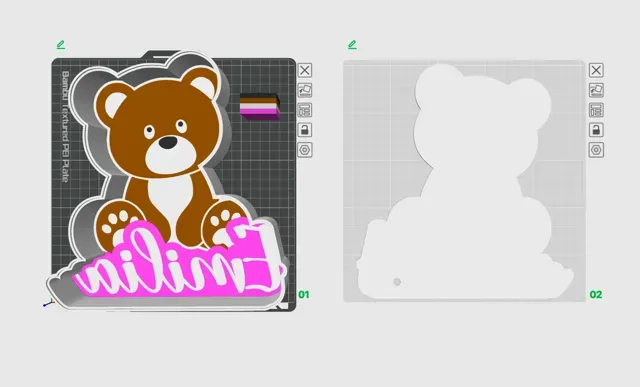The height and width of the screenshot is (387, 640).
Task: Select the striped color stack block
Action: click(x=260, y=107)
